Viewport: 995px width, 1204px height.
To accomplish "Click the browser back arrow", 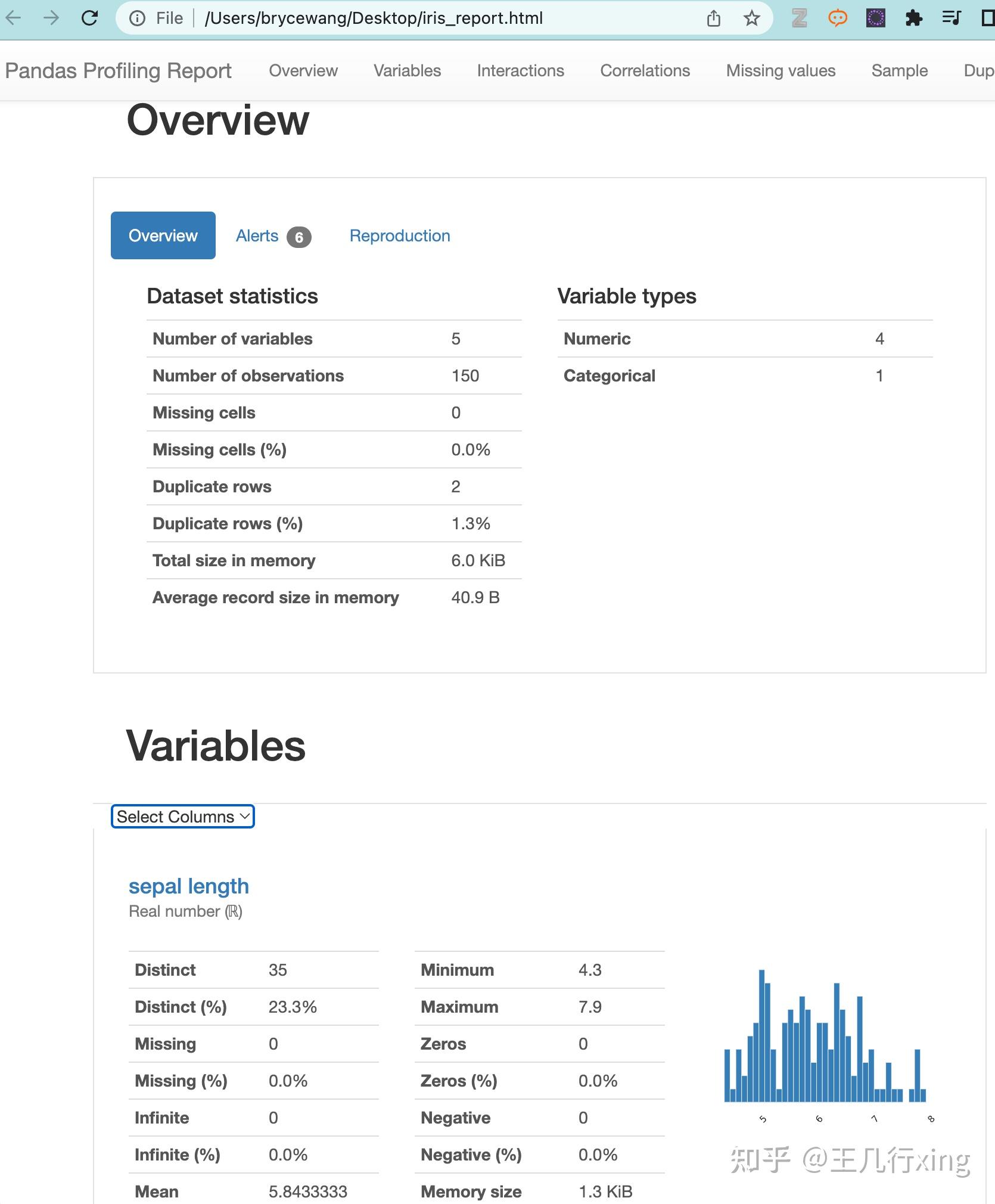I will coord(13,18).
